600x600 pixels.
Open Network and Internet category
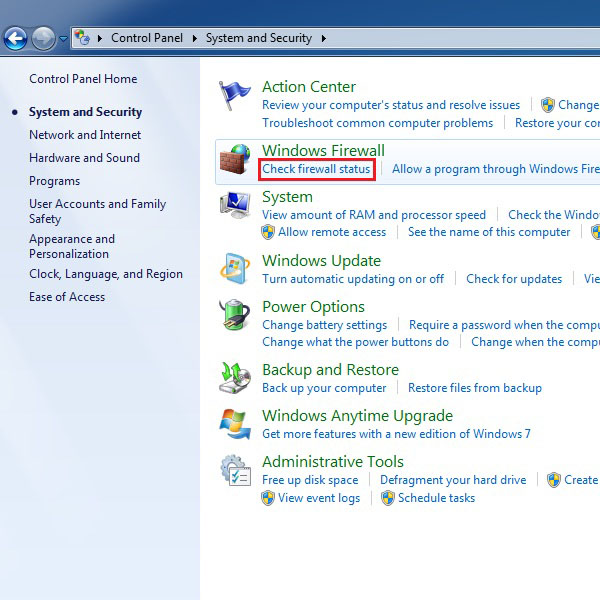(x=85, y=135)
